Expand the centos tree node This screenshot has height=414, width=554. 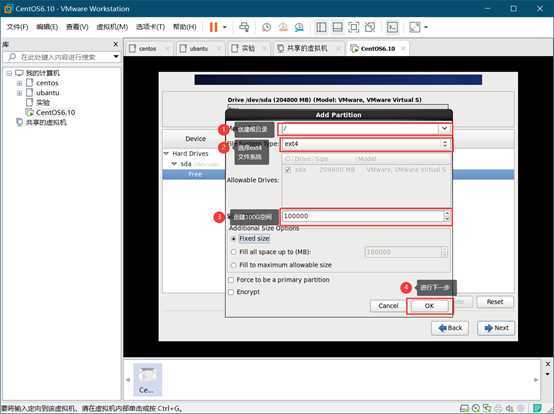click(19, 83)
